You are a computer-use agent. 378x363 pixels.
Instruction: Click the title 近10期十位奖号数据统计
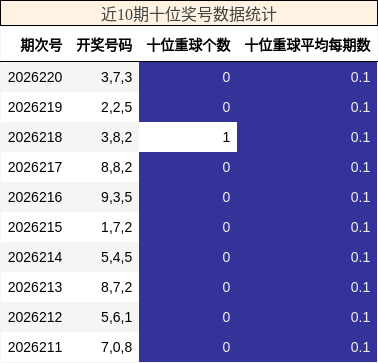(x=189, y=14)
